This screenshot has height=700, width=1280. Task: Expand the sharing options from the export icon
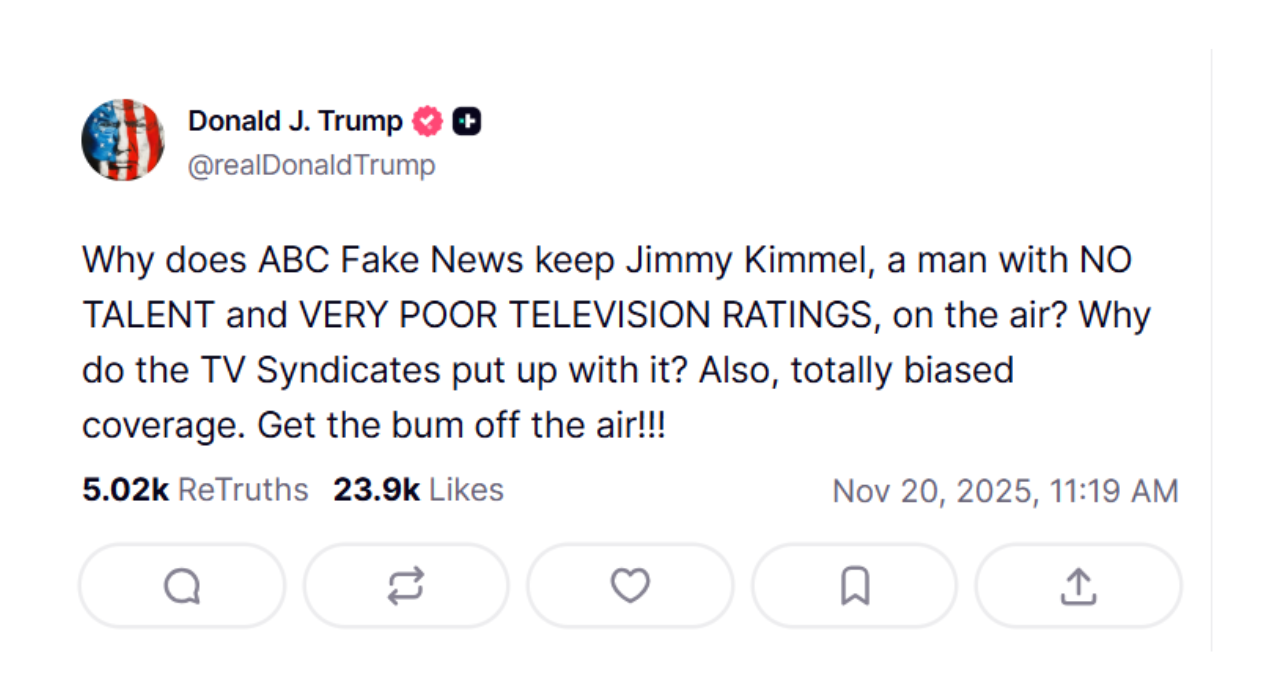1077,586
